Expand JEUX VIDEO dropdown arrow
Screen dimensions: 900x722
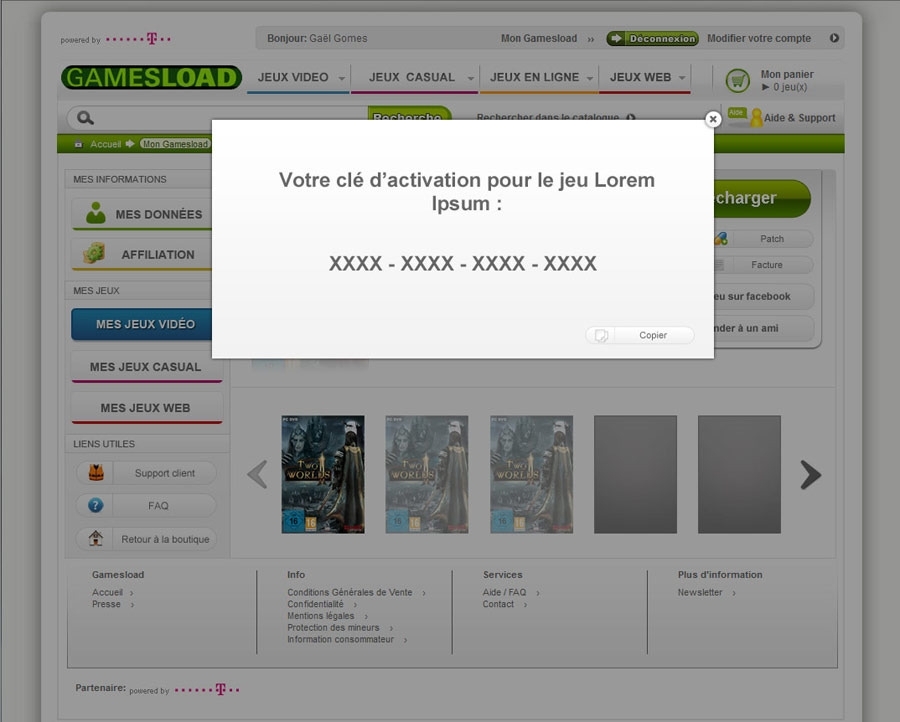click(x=342, y=78)
